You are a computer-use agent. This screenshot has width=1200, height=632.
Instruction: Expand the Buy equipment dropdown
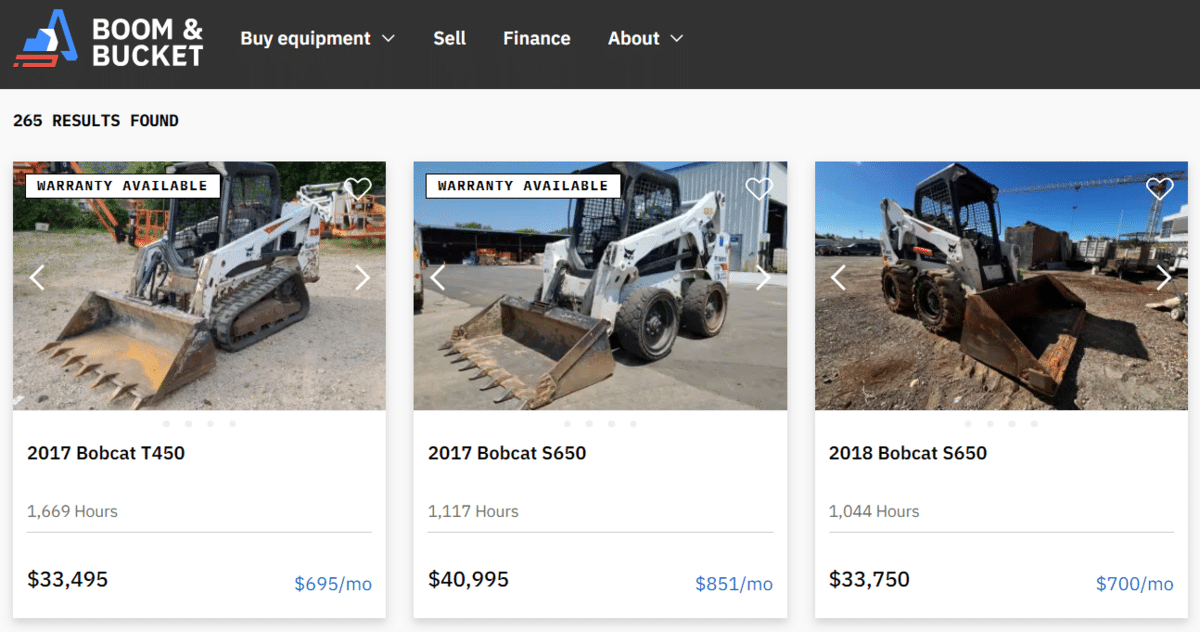(317, 39)
